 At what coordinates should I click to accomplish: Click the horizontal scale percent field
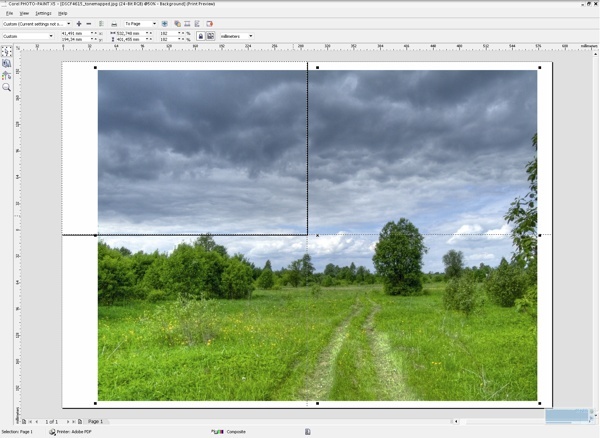171,33
